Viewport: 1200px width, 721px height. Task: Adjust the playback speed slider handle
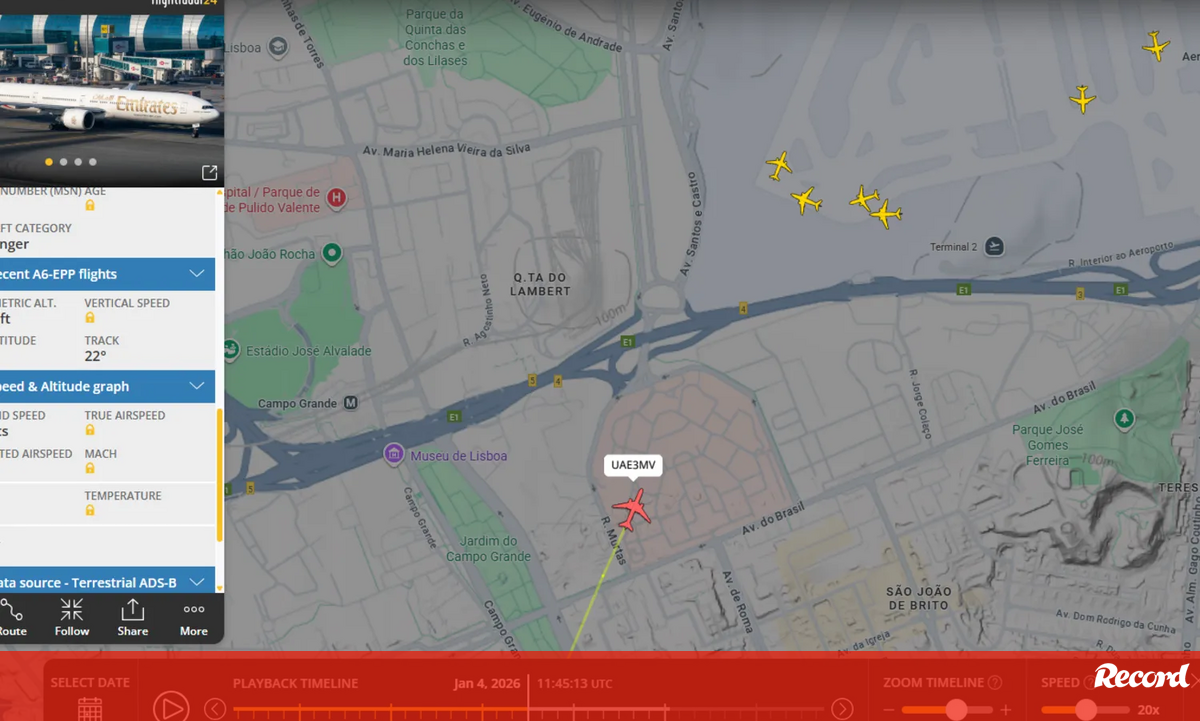[x=1086, y=710]
